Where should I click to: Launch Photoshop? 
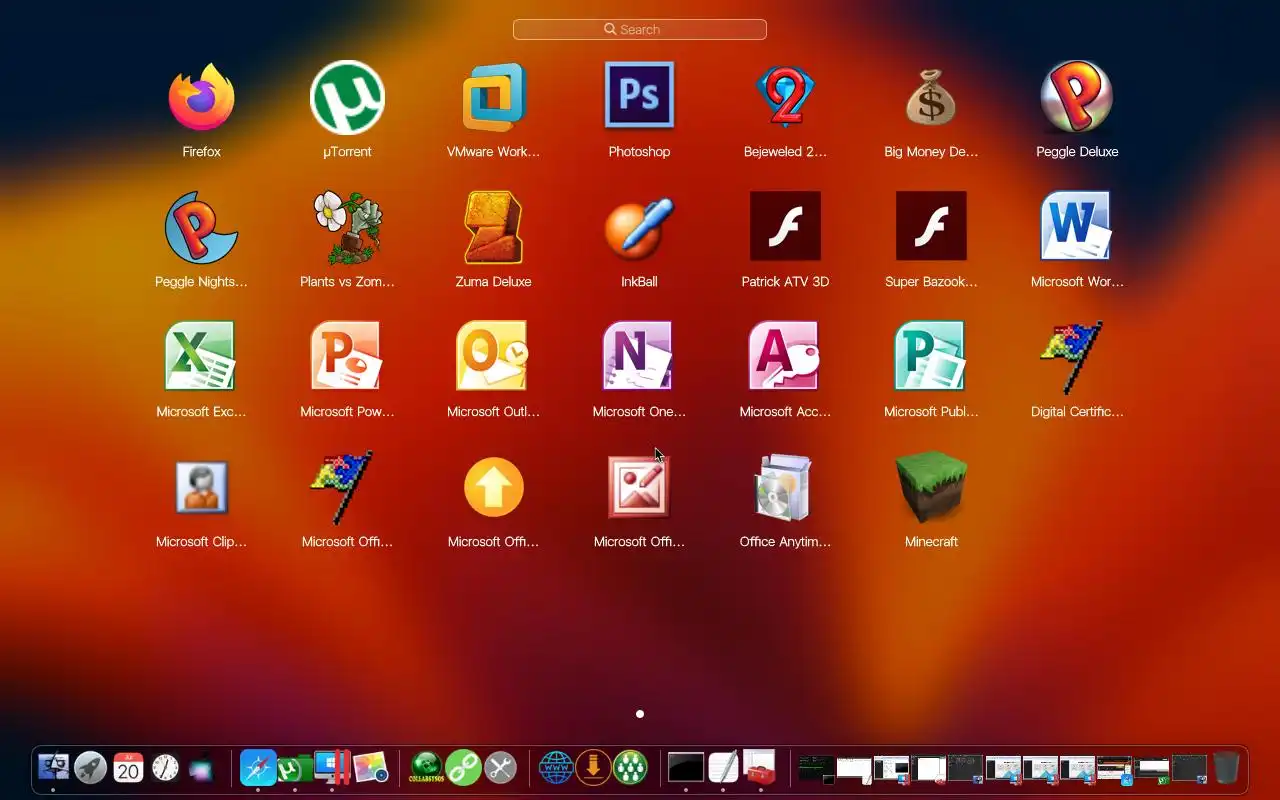tap(639, 95)
